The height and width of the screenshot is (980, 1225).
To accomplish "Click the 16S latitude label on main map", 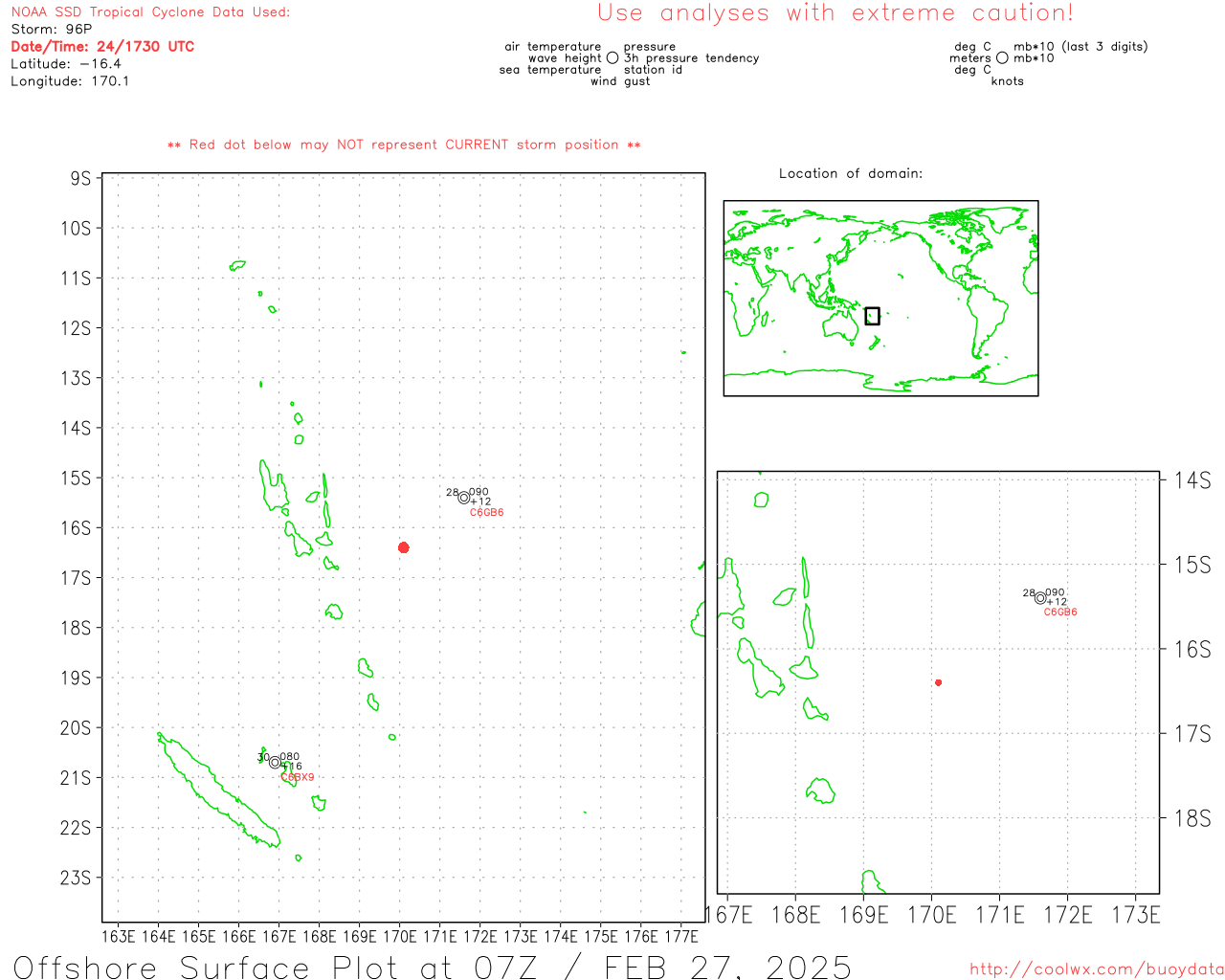I will (x=76, y=527).
